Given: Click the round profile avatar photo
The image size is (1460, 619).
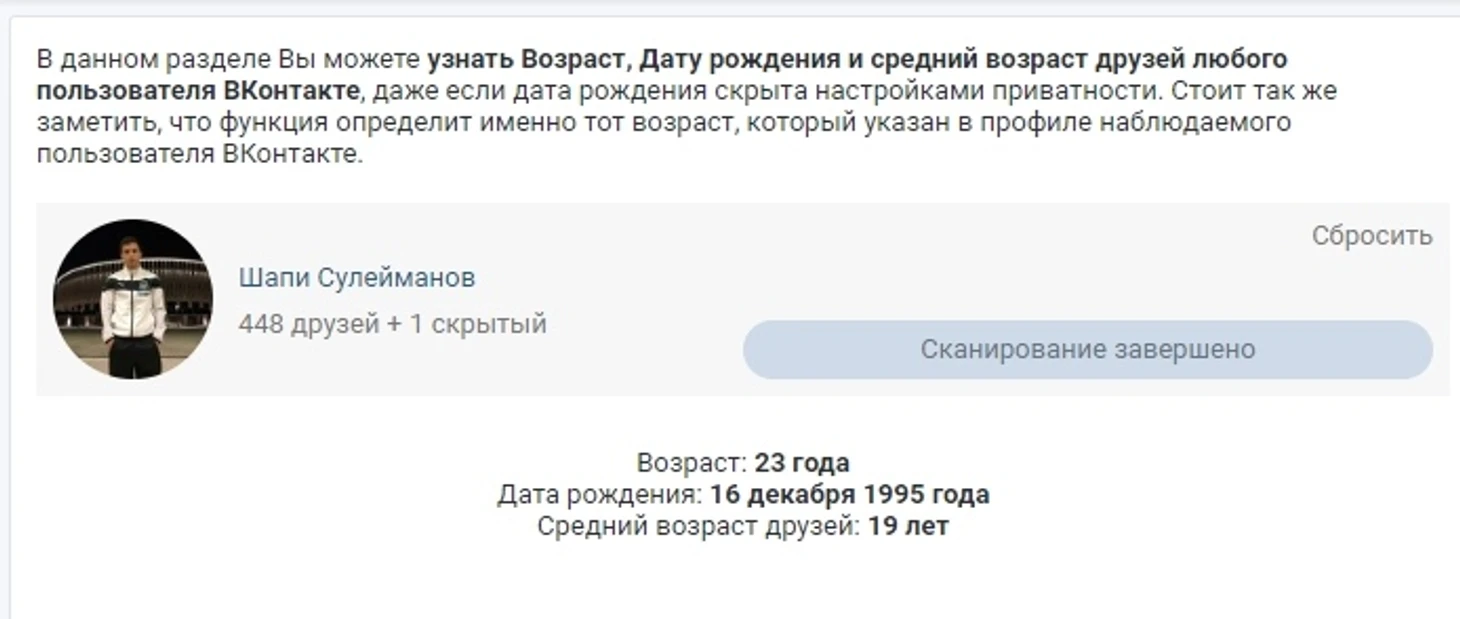Looking at the screenshot, I should click(132, 299).
